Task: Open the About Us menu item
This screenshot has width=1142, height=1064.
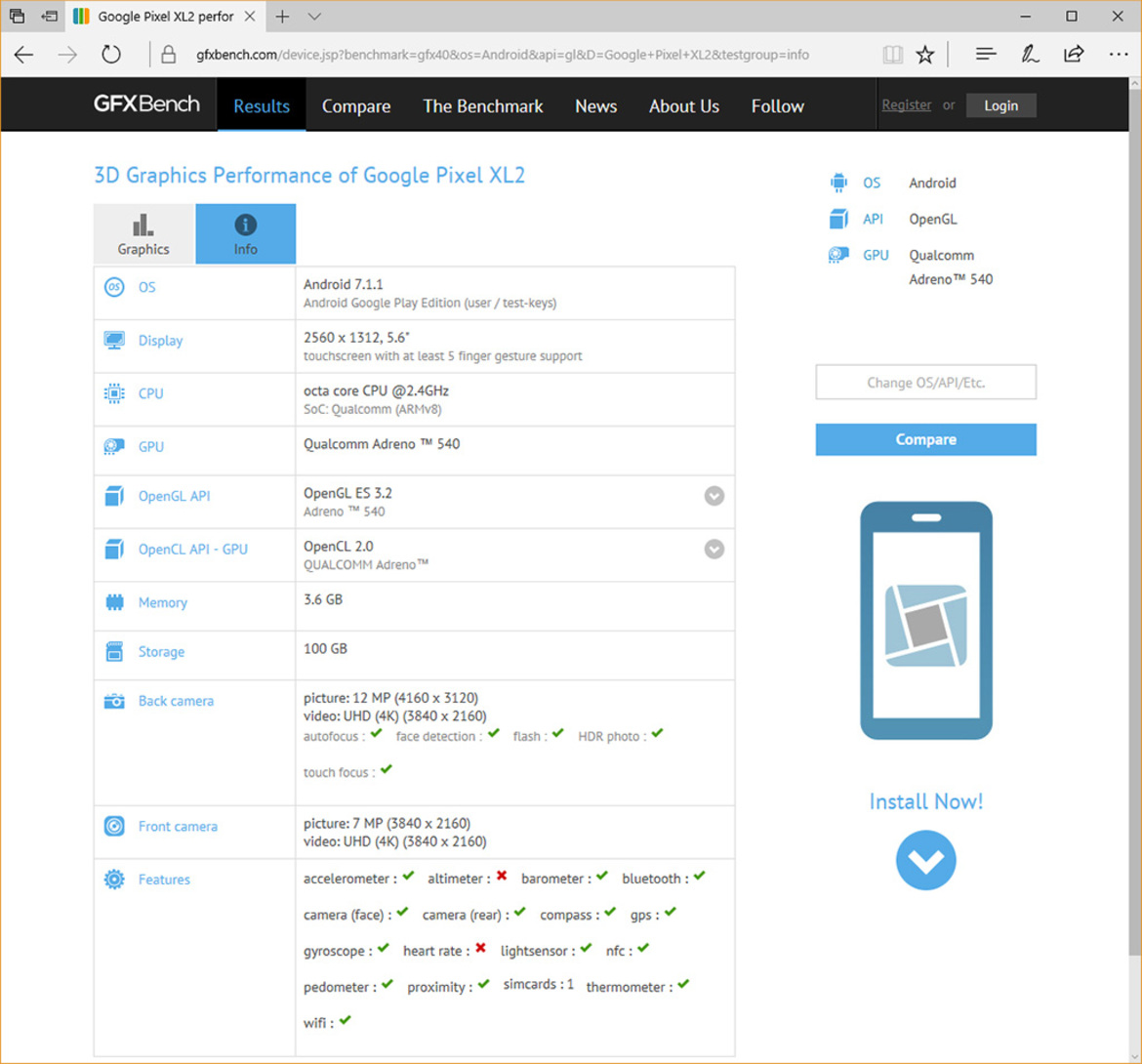Action: [684, 106]
